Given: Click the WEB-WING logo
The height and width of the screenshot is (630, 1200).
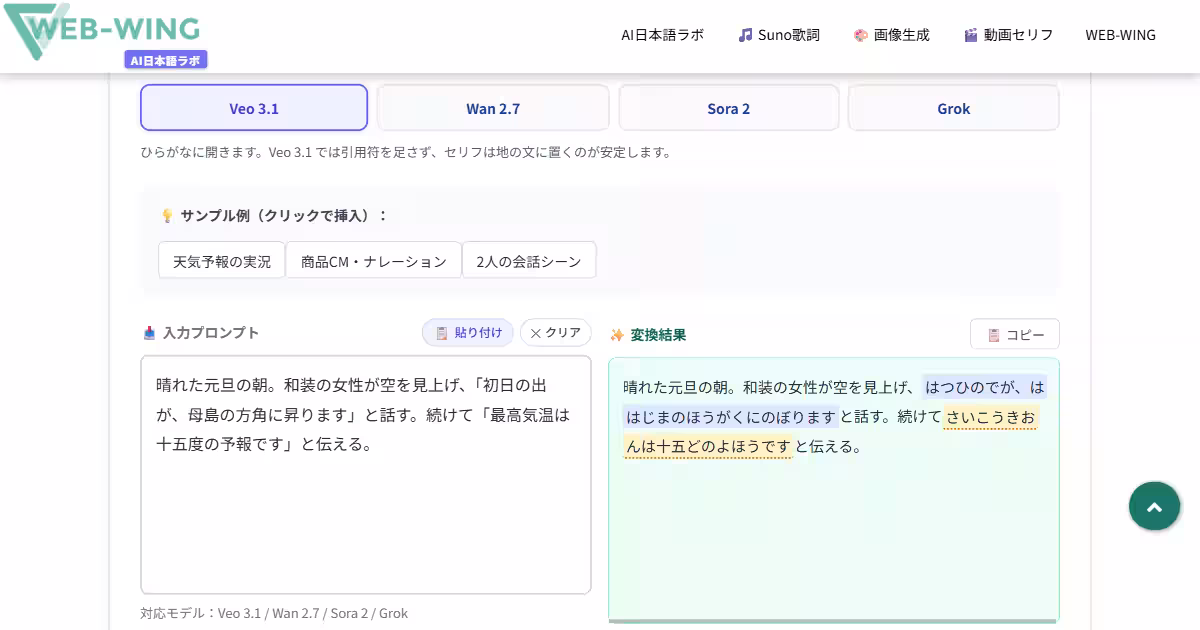Looking at the screenshot, I should tap(102, 29).
